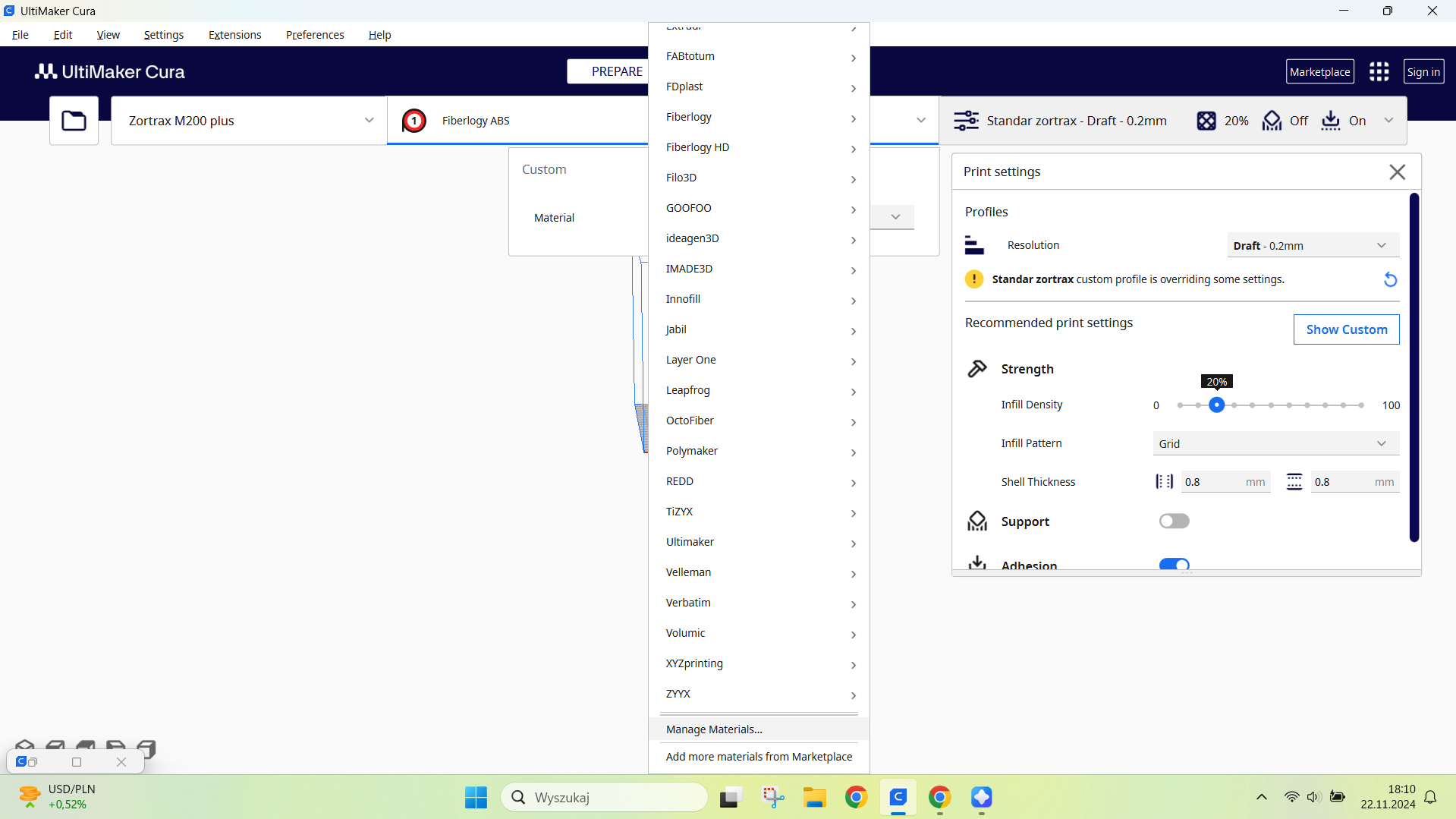The width and height of the screenshot is (1456, 819).
Task: Collapse the material configuration chevron
Action: point(920,121)
